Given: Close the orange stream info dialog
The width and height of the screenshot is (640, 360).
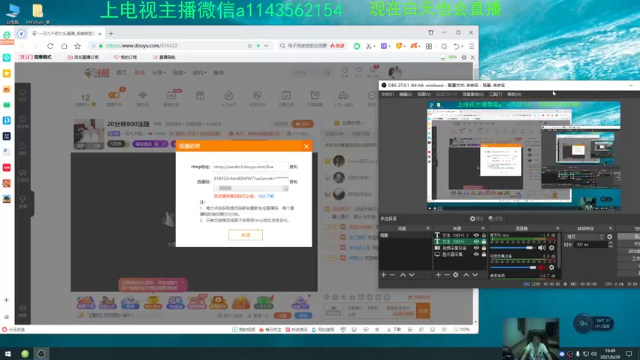Looking at the screenshot, I should click(307, 146).
